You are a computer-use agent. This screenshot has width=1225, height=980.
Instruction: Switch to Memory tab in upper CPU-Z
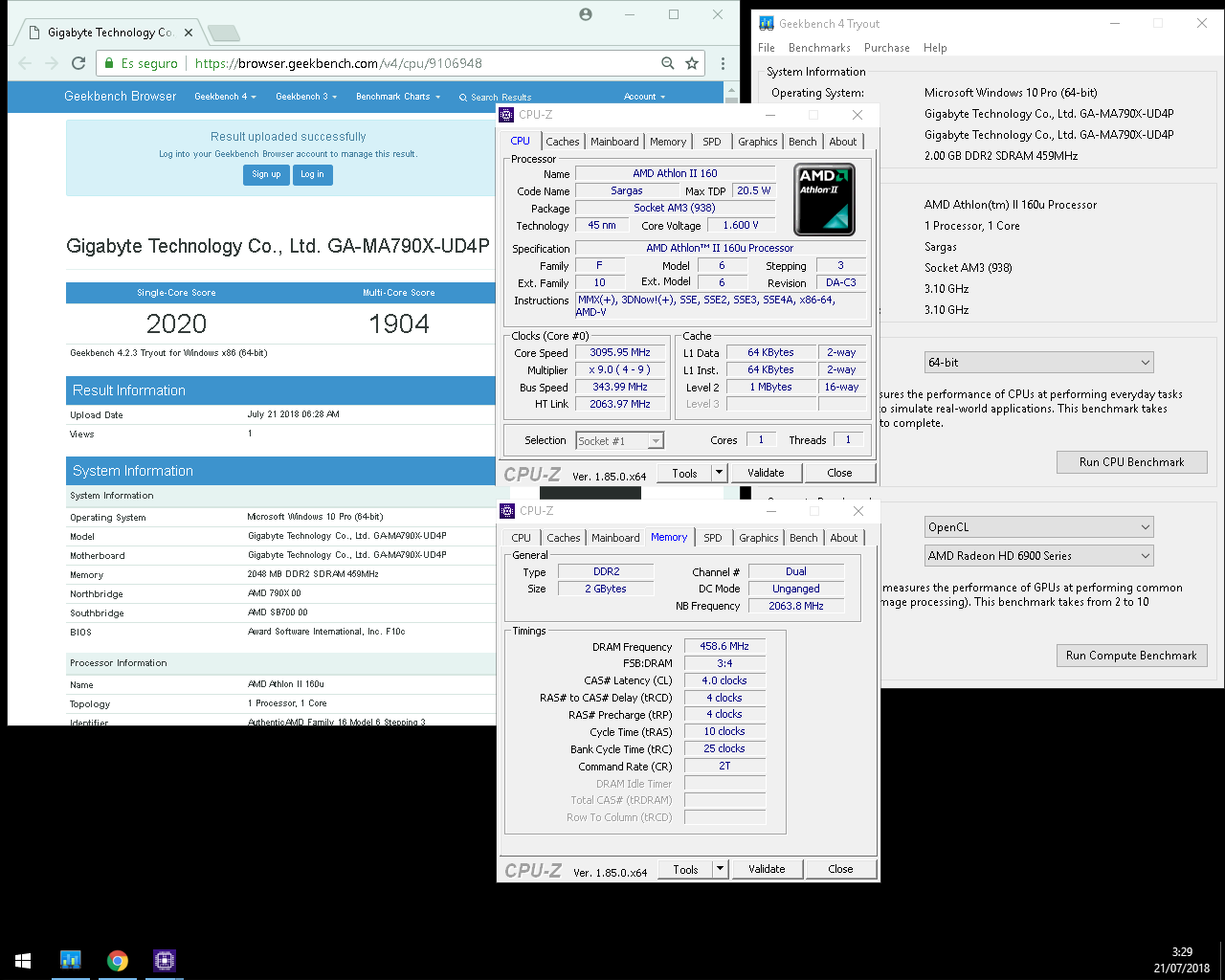click(668, 142)
